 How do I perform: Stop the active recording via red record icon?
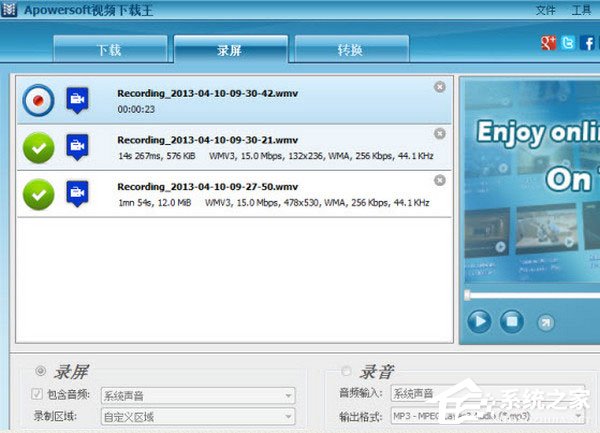coord(38,100)
